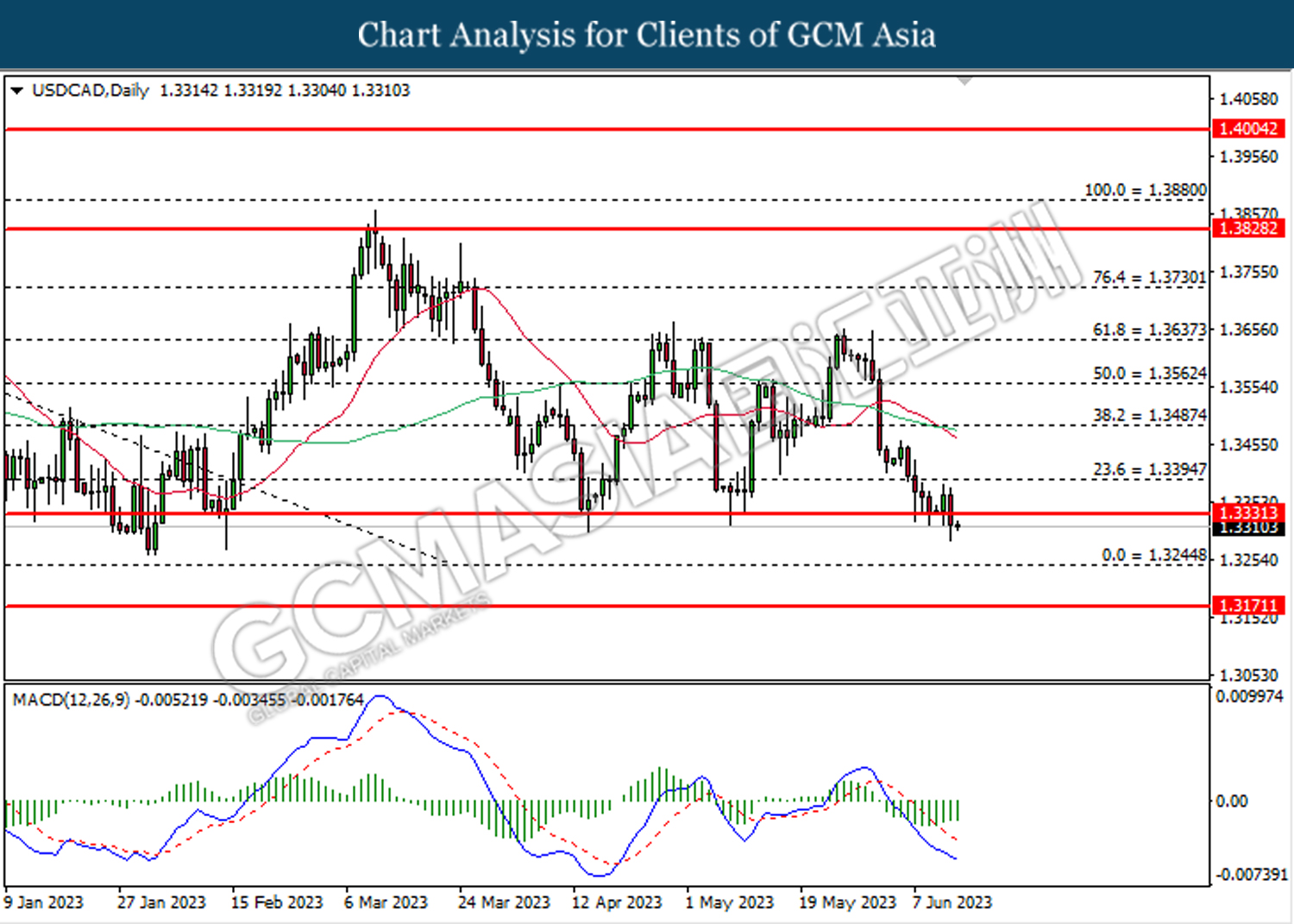Click the 7 Jun 2023 date label

point(952,902)
